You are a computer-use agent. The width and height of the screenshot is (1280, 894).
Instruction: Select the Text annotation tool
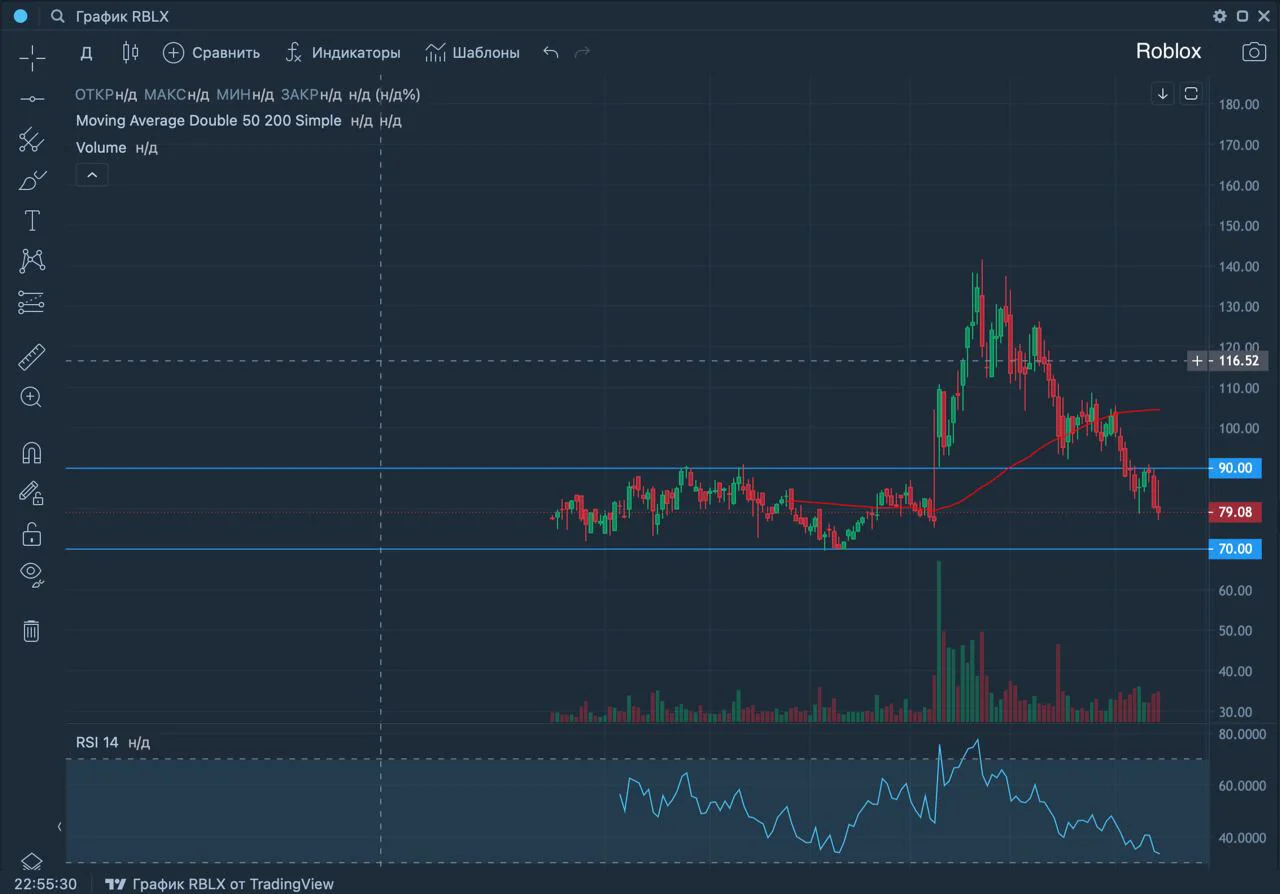pos(32,221)
